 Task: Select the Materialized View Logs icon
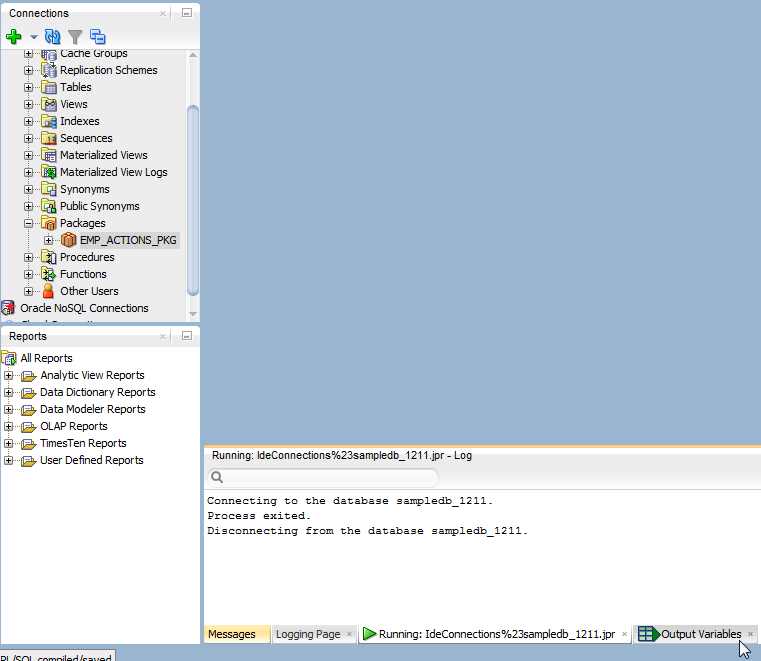tap(49, 172)
